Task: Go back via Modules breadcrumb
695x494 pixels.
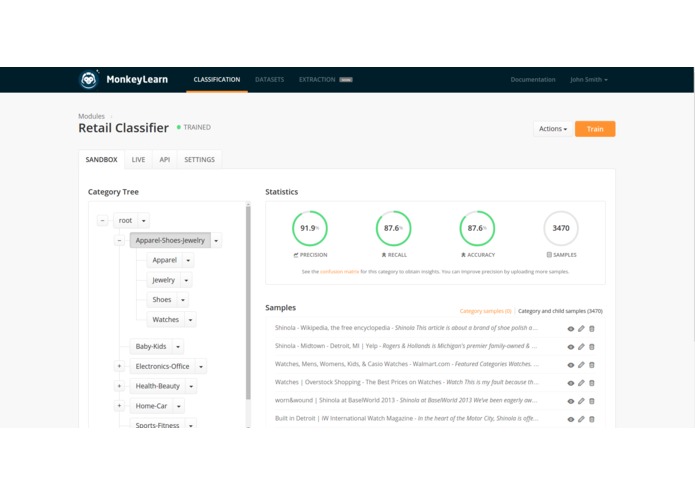Action: [91, 116]
